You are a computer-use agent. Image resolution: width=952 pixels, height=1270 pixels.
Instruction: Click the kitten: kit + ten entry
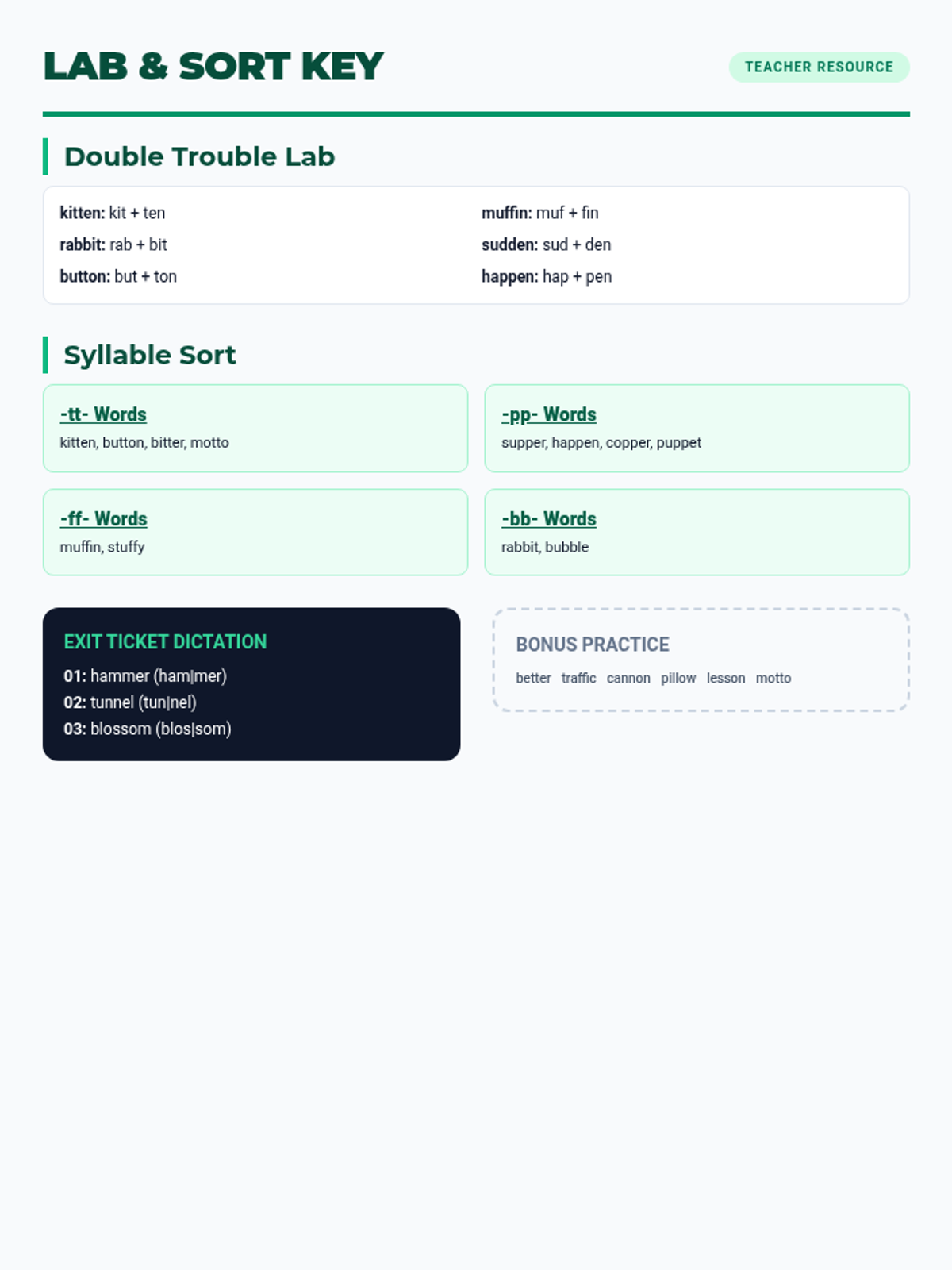113,213
